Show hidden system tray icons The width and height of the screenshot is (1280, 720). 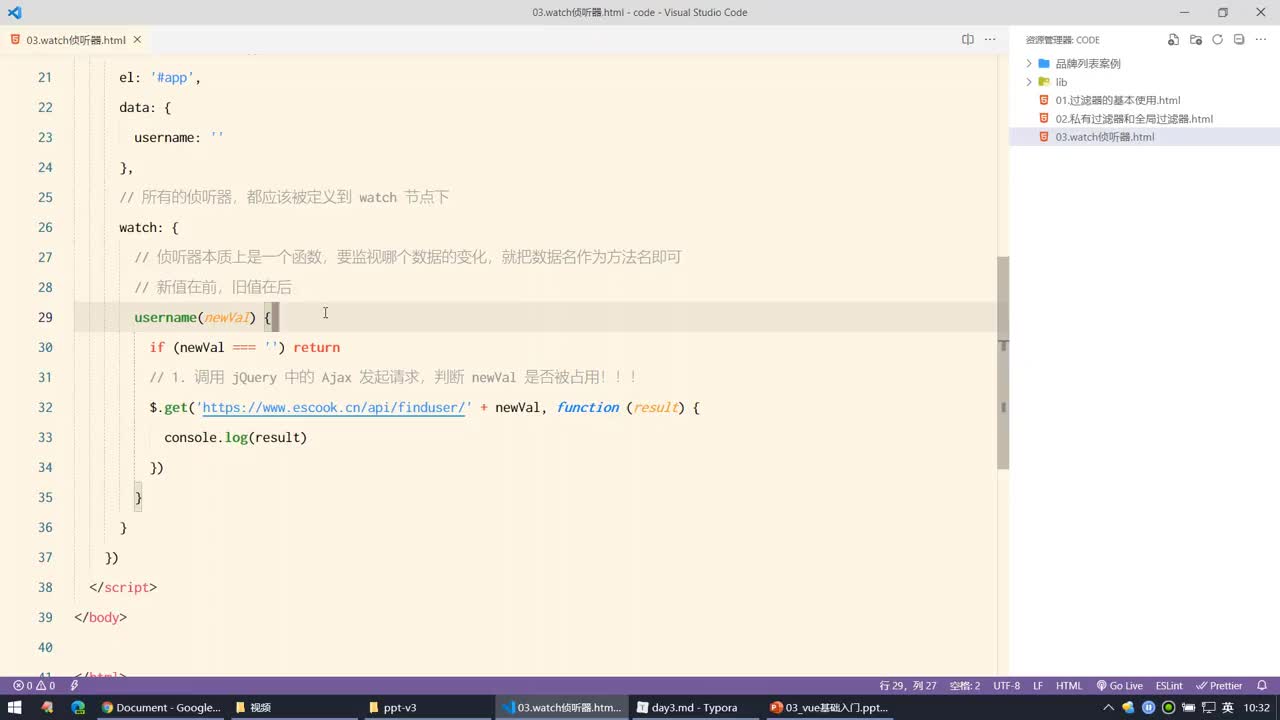click(1108, 707)
